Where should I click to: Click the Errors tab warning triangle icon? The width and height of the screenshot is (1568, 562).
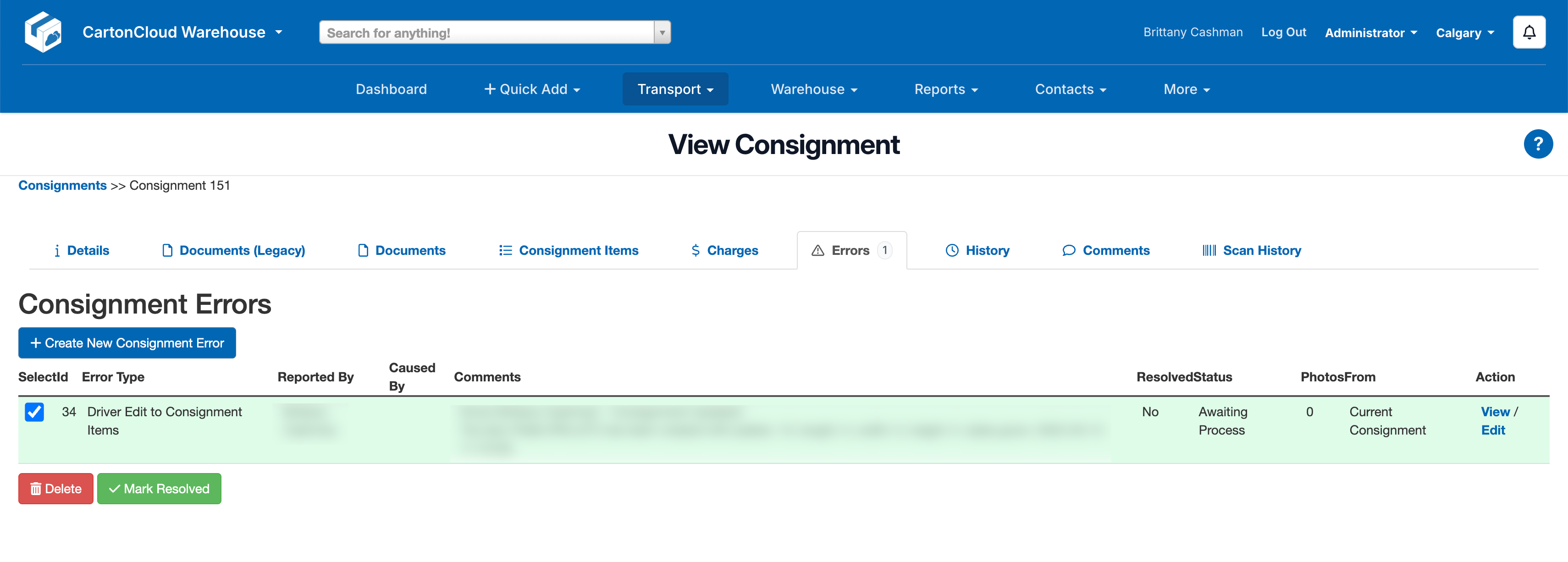tap(817, 250)
